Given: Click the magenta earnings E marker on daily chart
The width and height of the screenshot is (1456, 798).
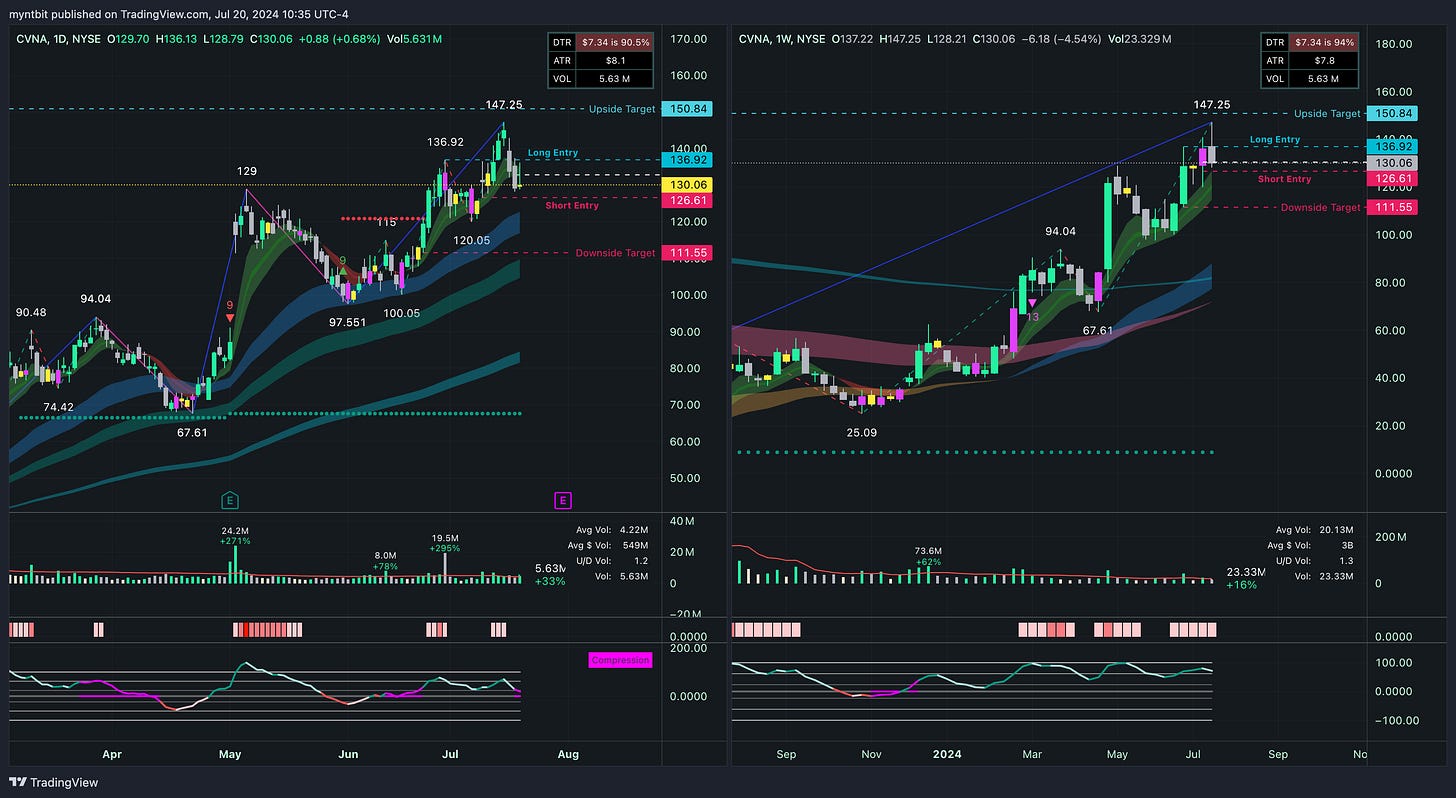Looking at the screenshot, I should coord(563,500).
